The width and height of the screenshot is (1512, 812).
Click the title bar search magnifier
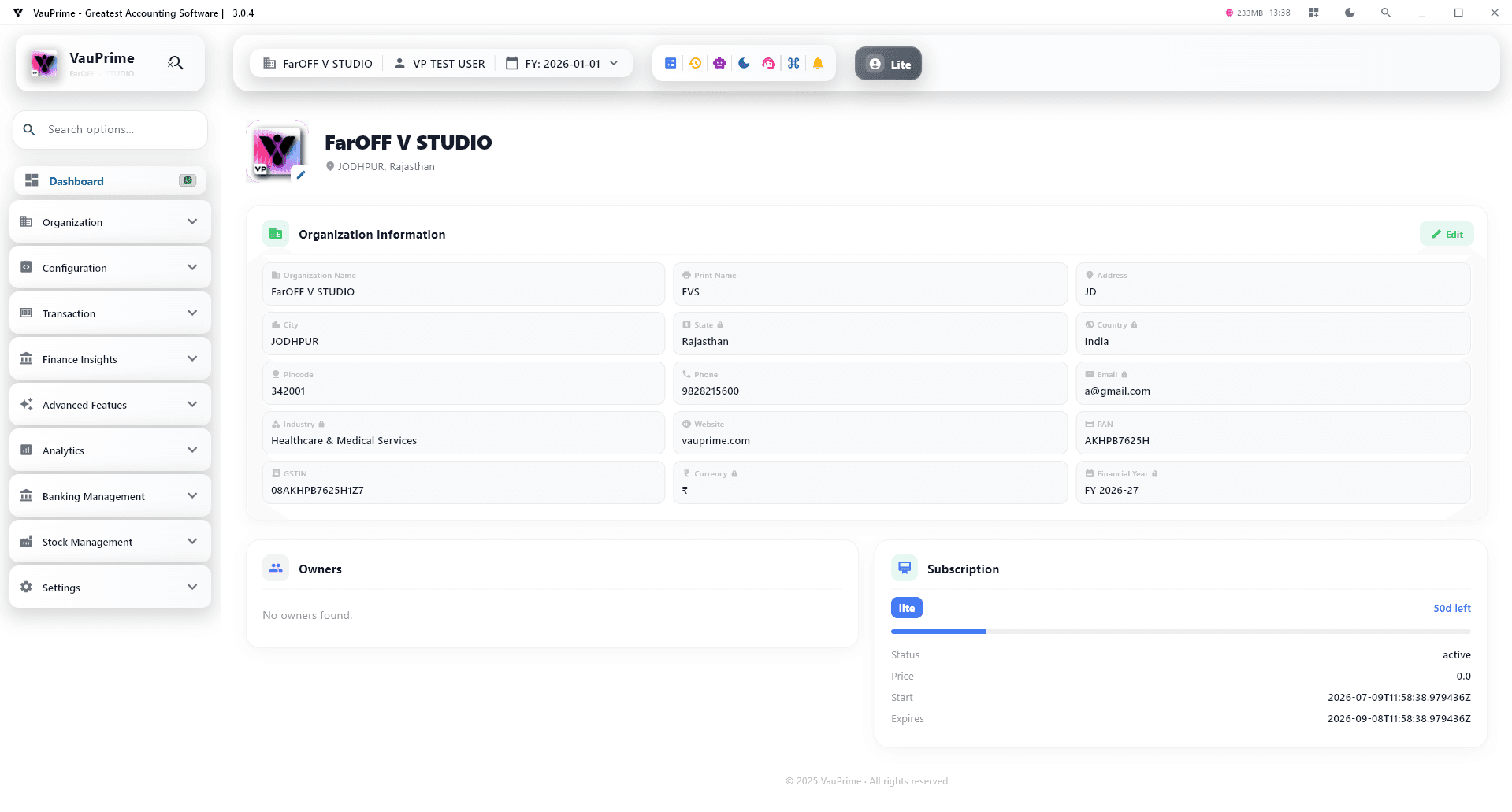(x=1386, y=13)
